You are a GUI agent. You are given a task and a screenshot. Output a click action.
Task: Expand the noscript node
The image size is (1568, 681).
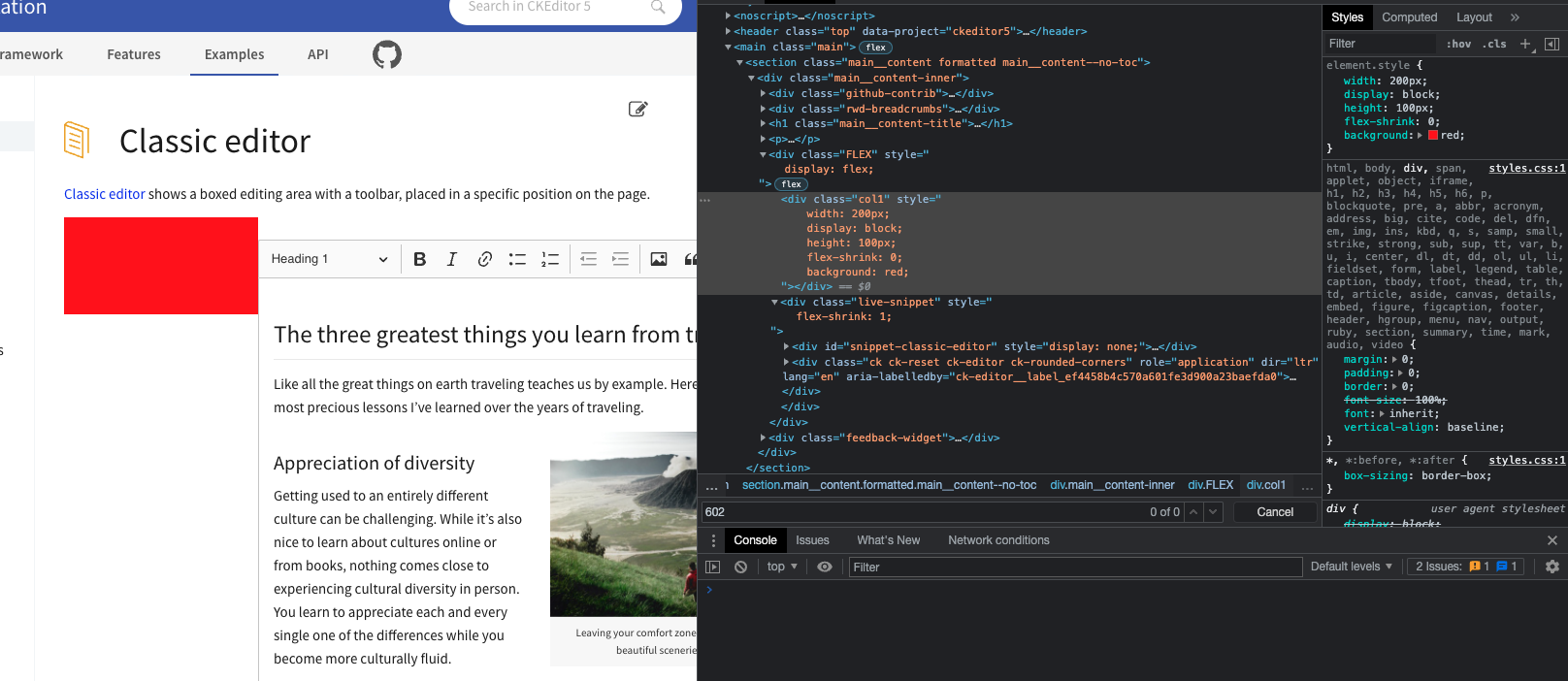728,16
